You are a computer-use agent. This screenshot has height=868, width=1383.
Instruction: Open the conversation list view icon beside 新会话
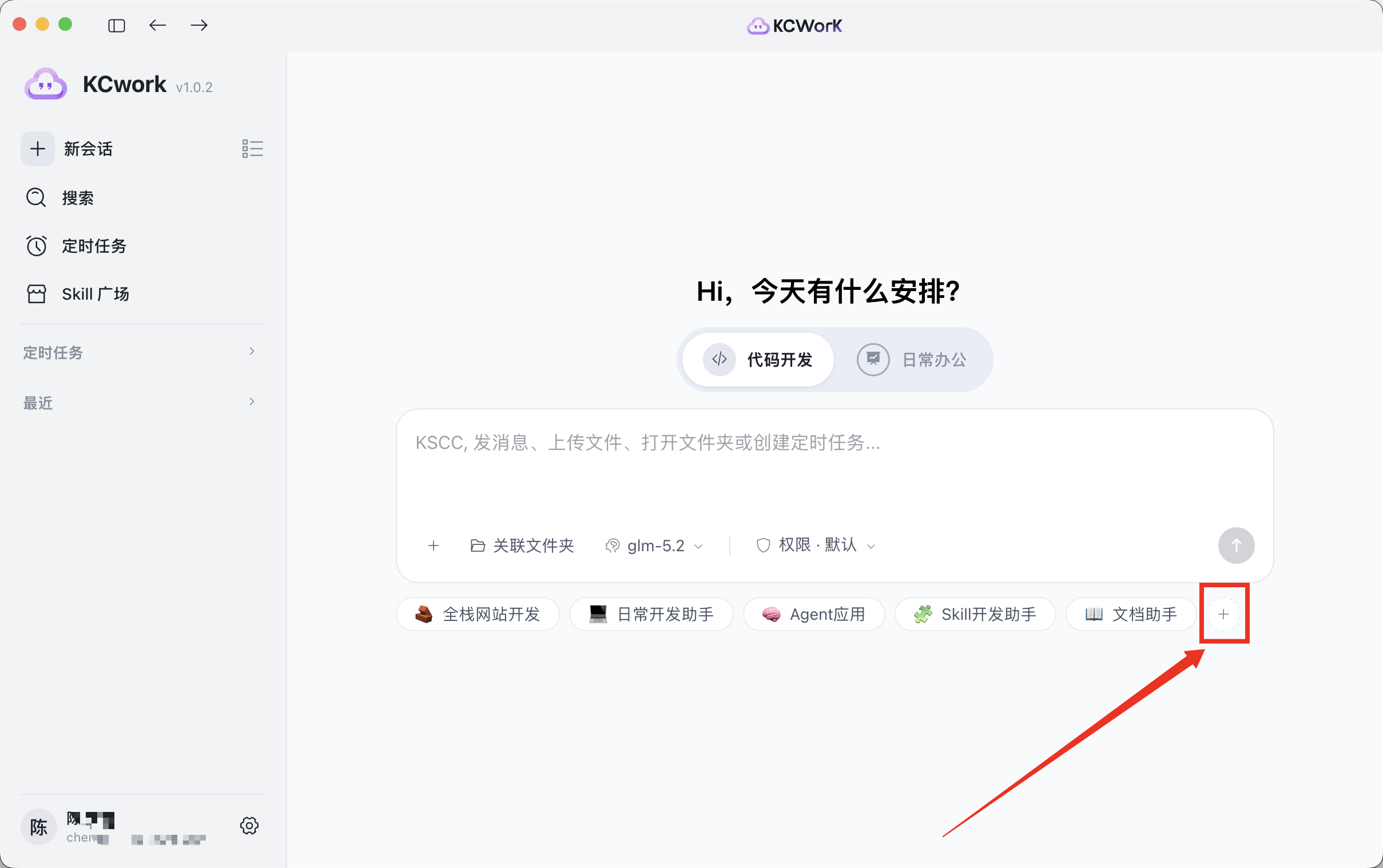click(x=253, y=149)
